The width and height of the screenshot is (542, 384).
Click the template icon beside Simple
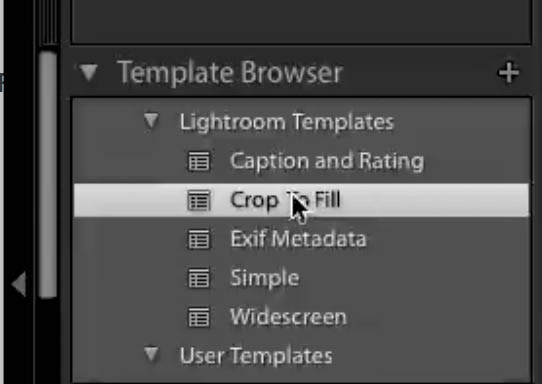pos(199,278)
